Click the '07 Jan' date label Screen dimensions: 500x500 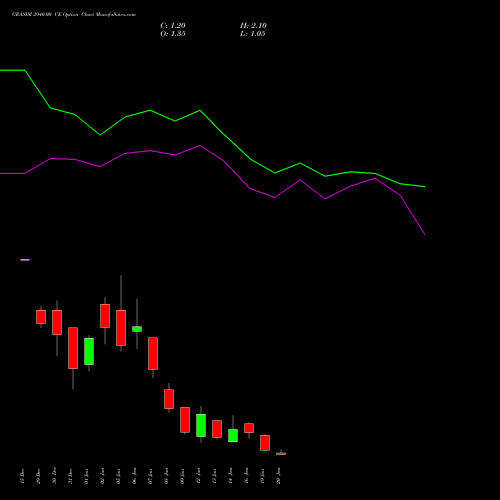150,476
